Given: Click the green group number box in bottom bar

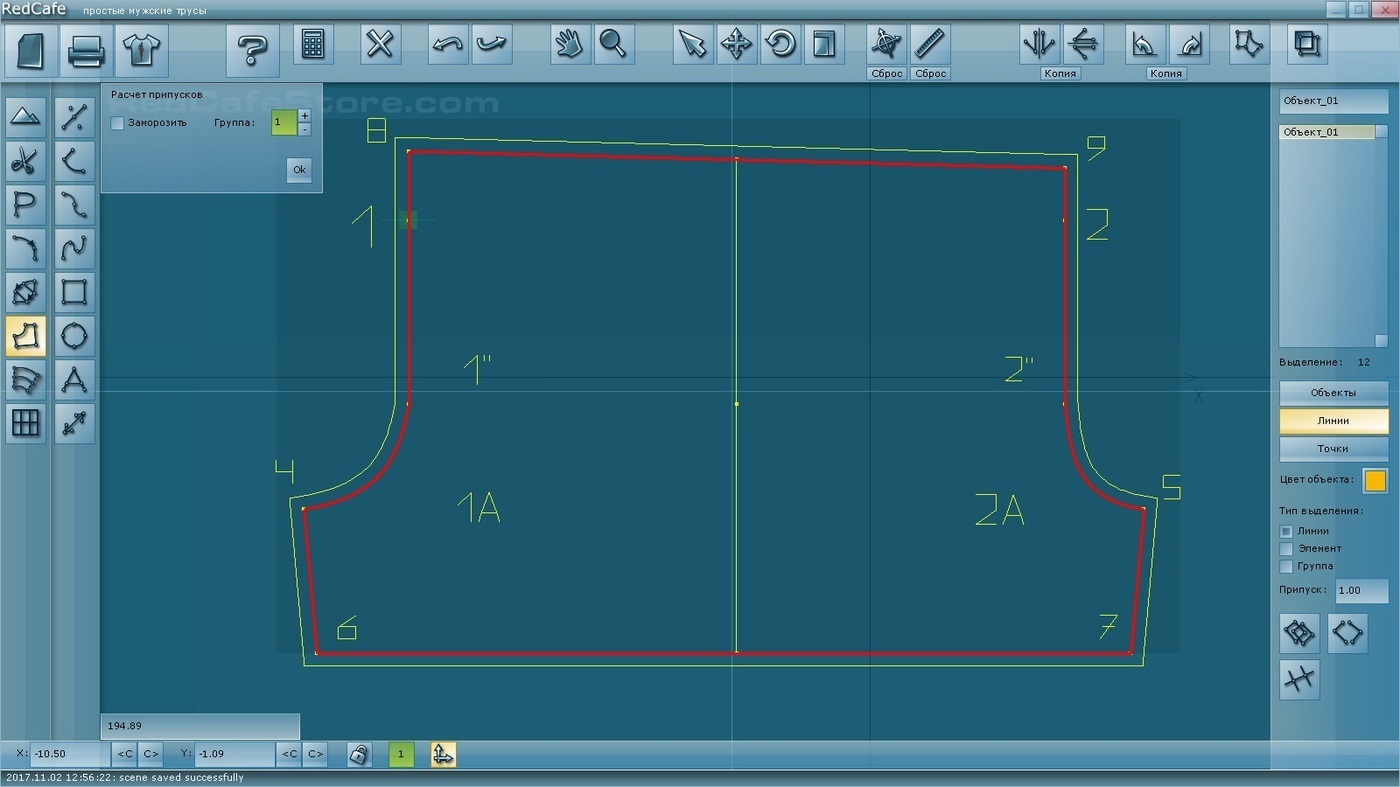Looking at the screenshot, I should click(401, 755).
